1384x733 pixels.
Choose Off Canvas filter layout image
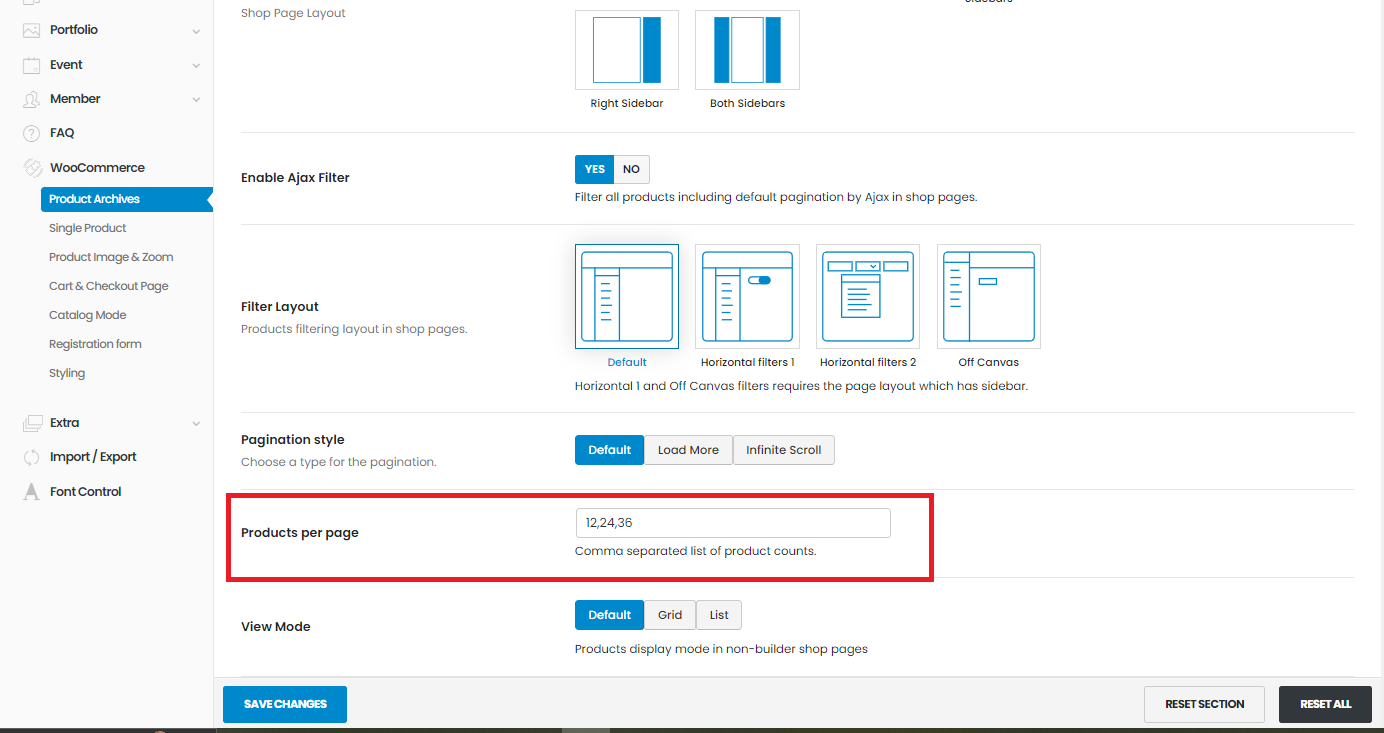pos(989,296)
